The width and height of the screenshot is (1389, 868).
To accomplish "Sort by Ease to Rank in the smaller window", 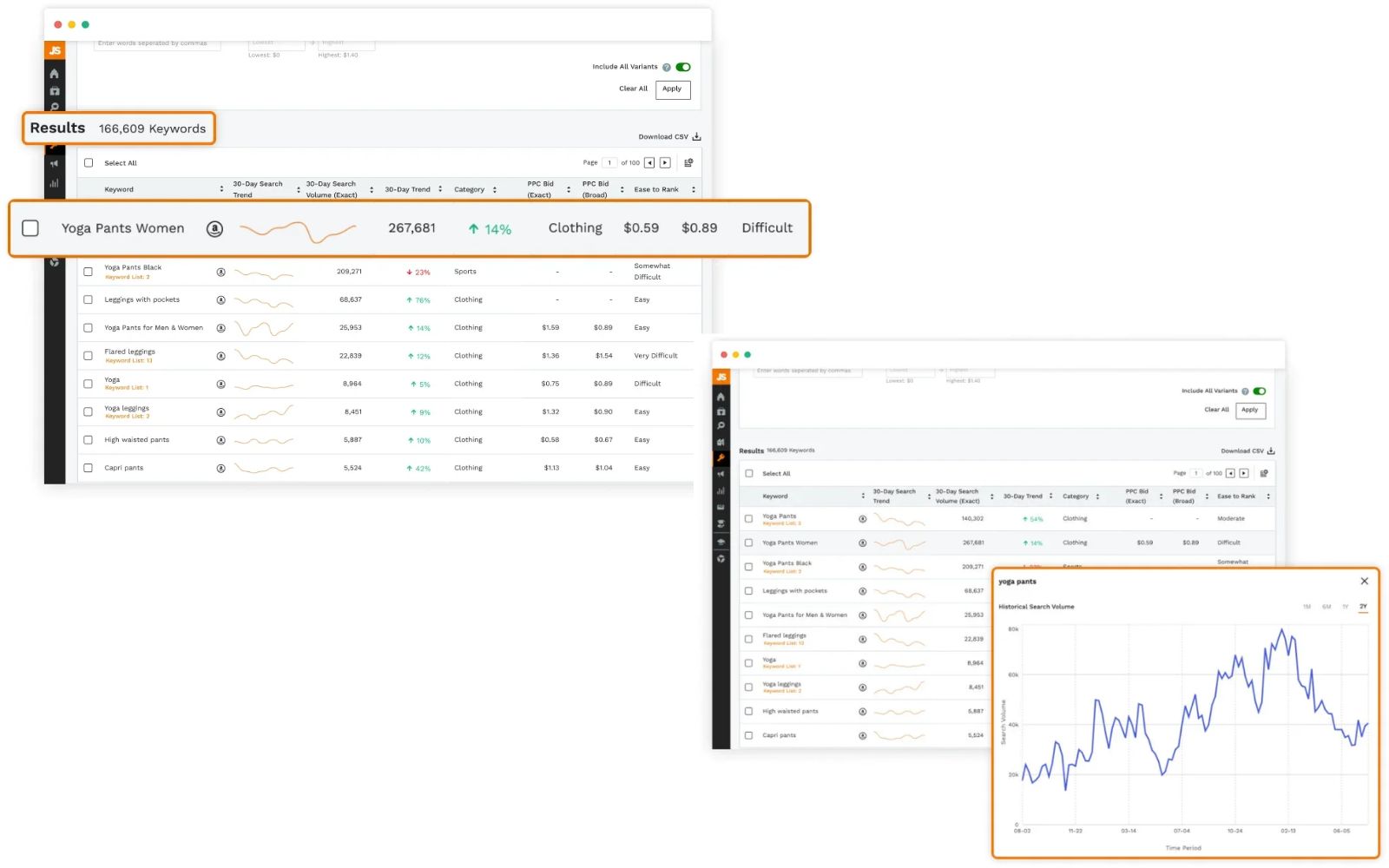I will pyautogui.click(x=1268, y=496).
